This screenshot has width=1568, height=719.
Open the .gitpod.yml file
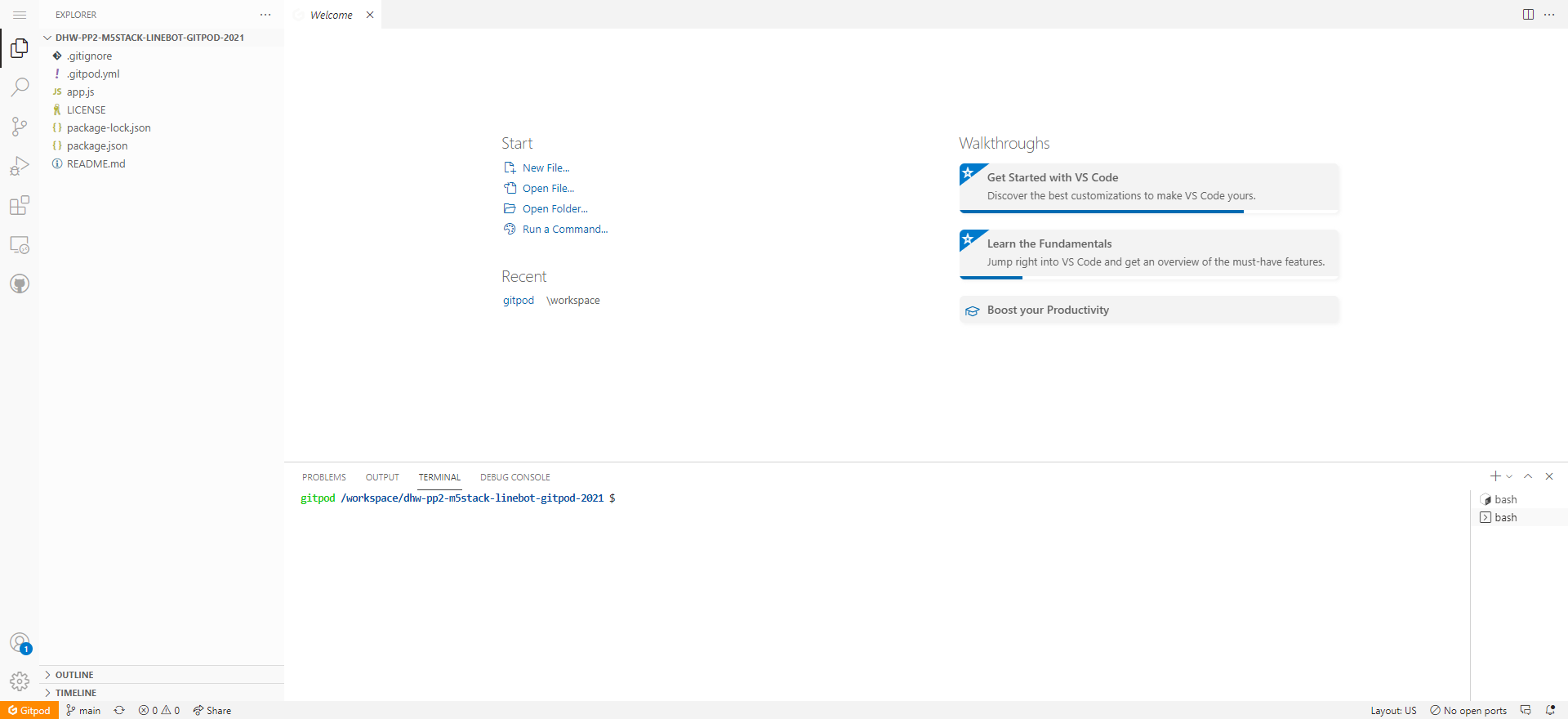click(162, 74)
